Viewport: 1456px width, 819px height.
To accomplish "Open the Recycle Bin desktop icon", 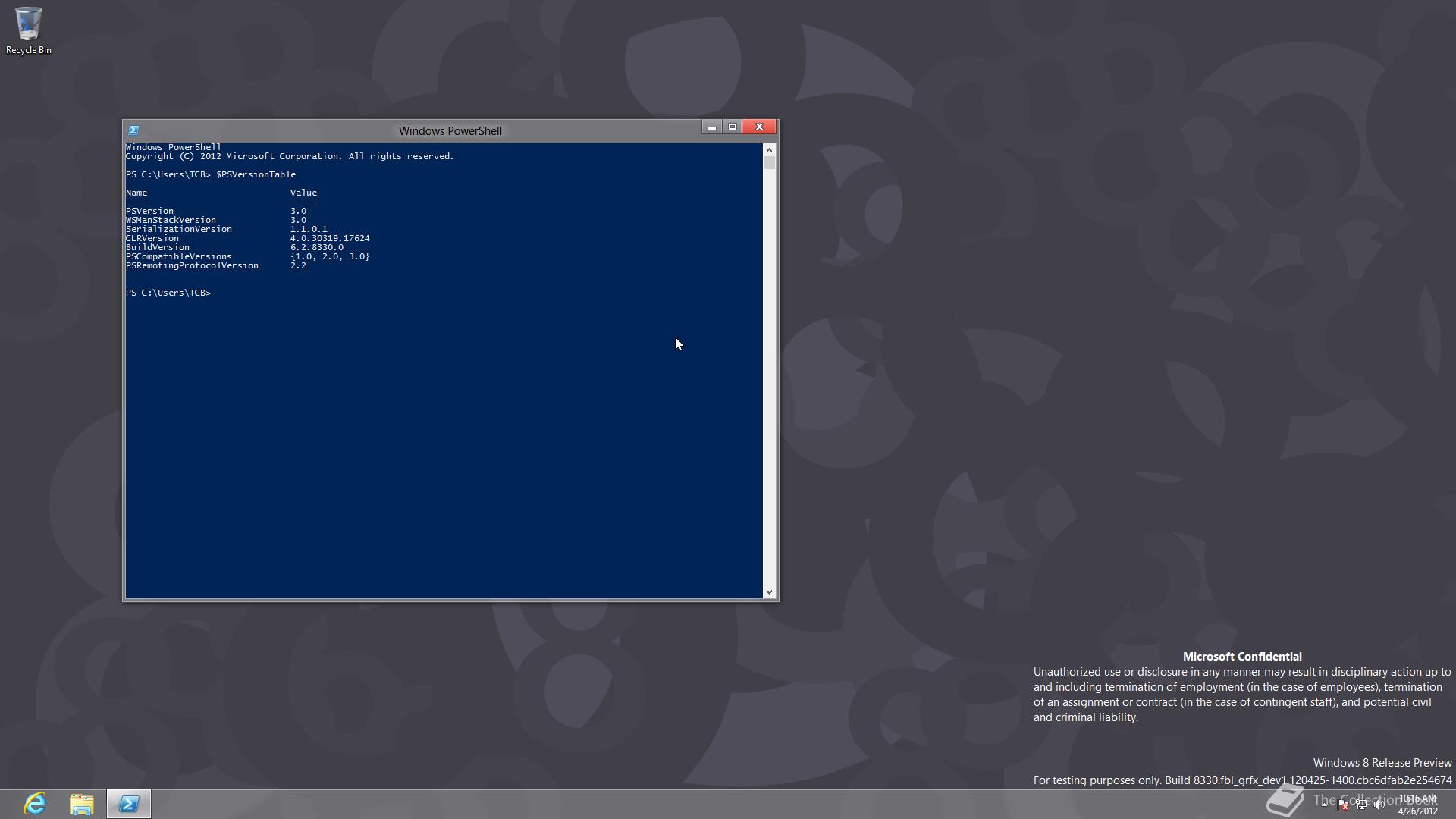I will [28, 30].
